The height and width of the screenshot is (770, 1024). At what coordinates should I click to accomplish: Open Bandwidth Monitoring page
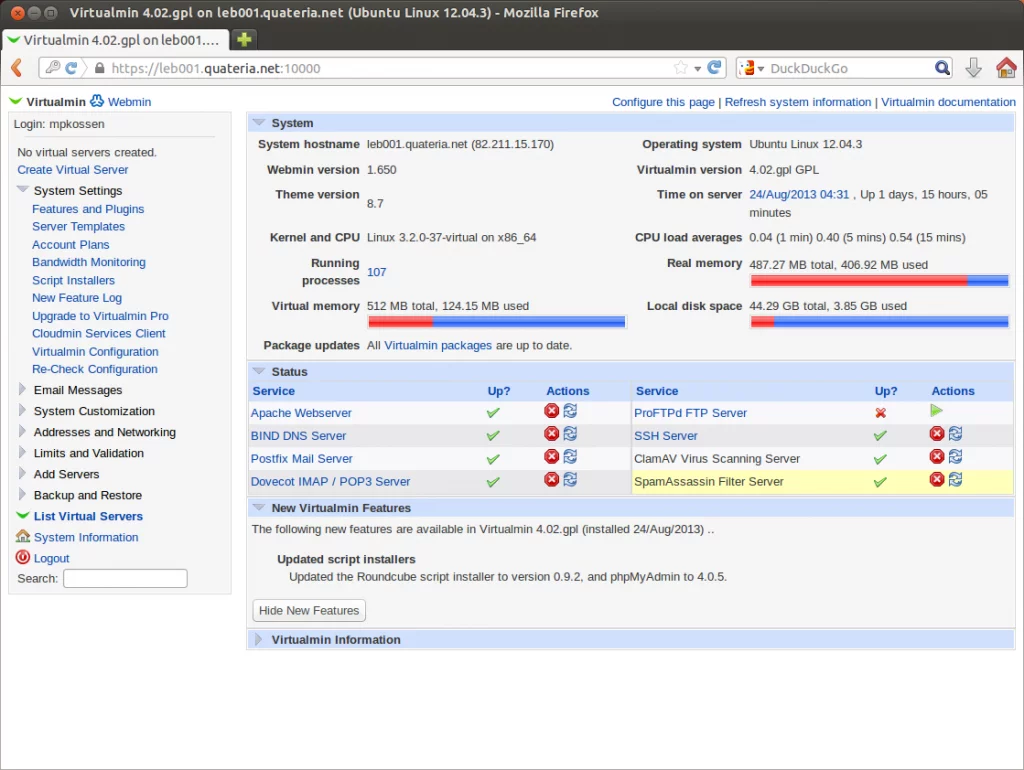pyautogui.click(x=89, y=263)
